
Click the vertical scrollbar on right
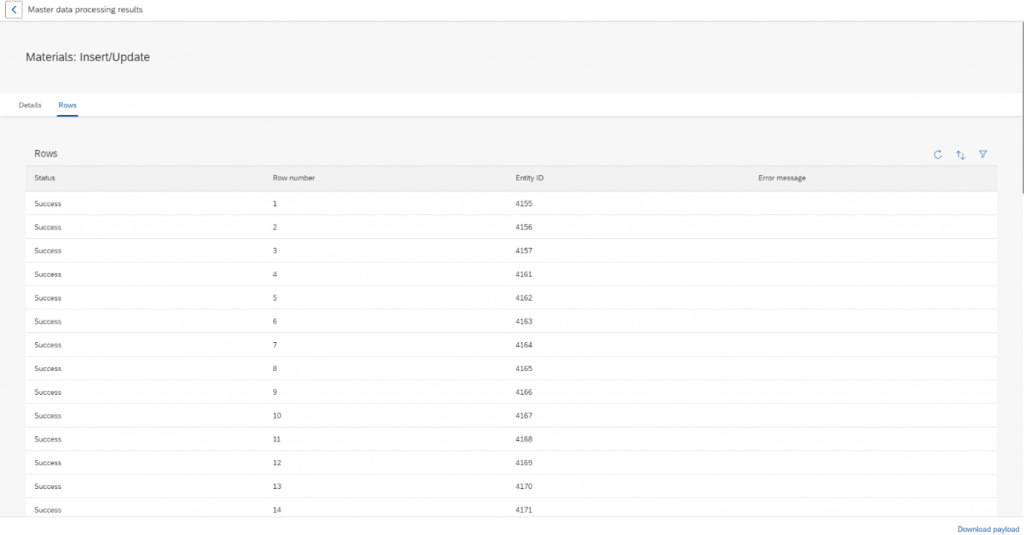click(1021, 108)
